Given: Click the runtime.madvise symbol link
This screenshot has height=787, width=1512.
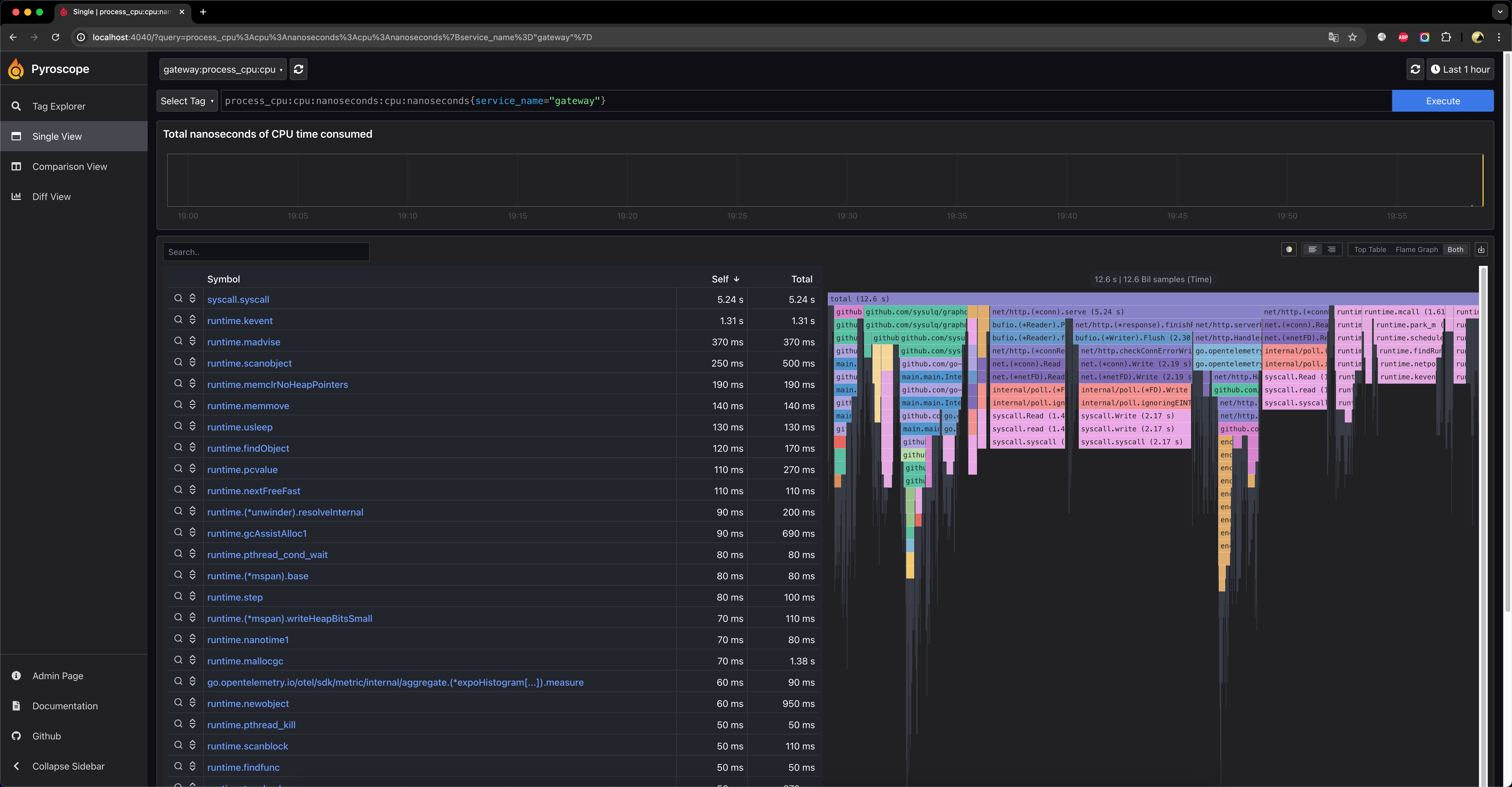Looking at the screenshot, I should click(x=244, y=342).
